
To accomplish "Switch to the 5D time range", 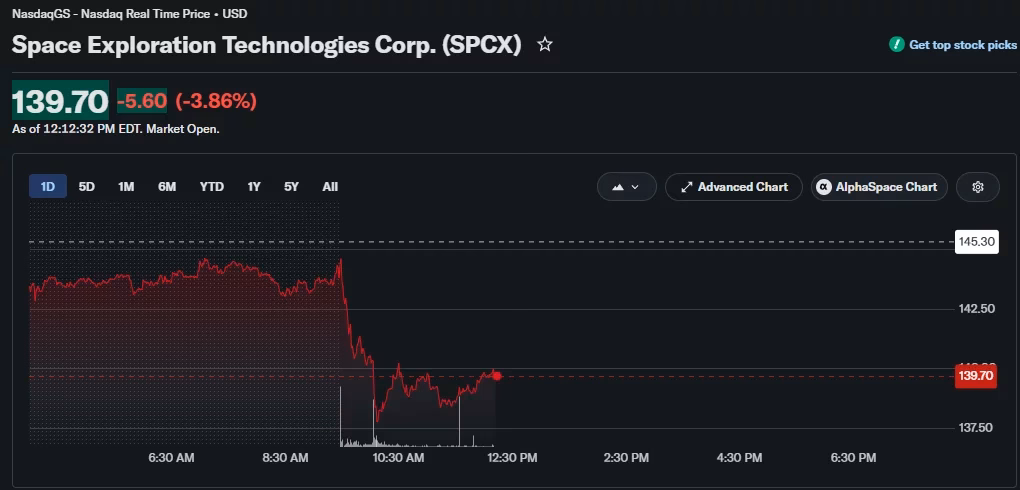I will click(x=87, y=187).
